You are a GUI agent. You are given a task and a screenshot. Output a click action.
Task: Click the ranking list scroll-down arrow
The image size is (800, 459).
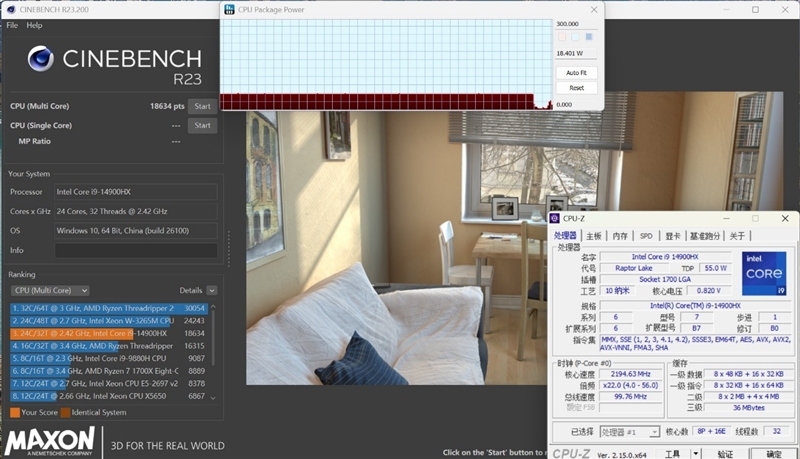pyautogui.click(x=213, y=398)
